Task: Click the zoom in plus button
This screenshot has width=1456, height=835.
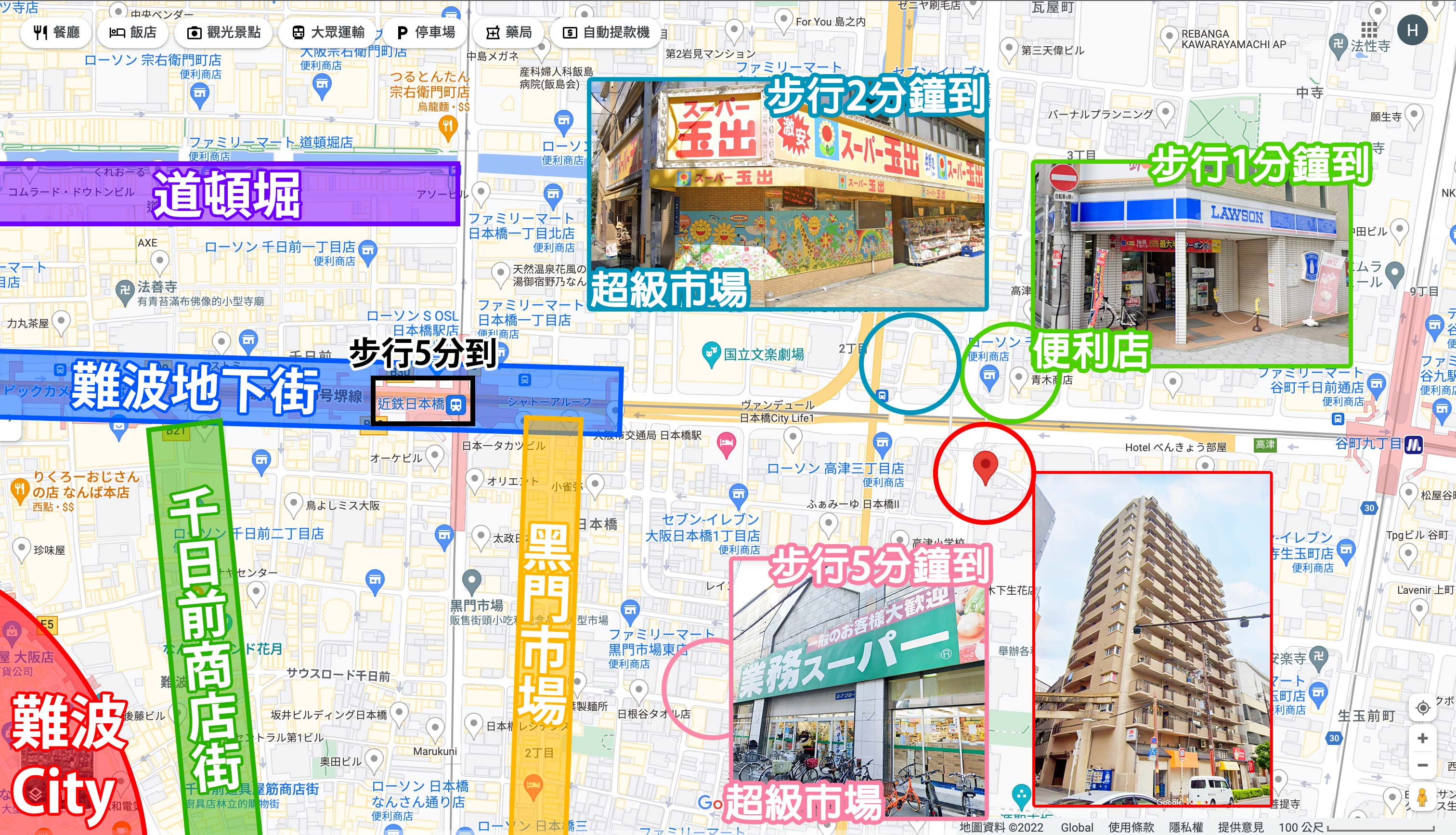Action: (x=1422, y=738)
